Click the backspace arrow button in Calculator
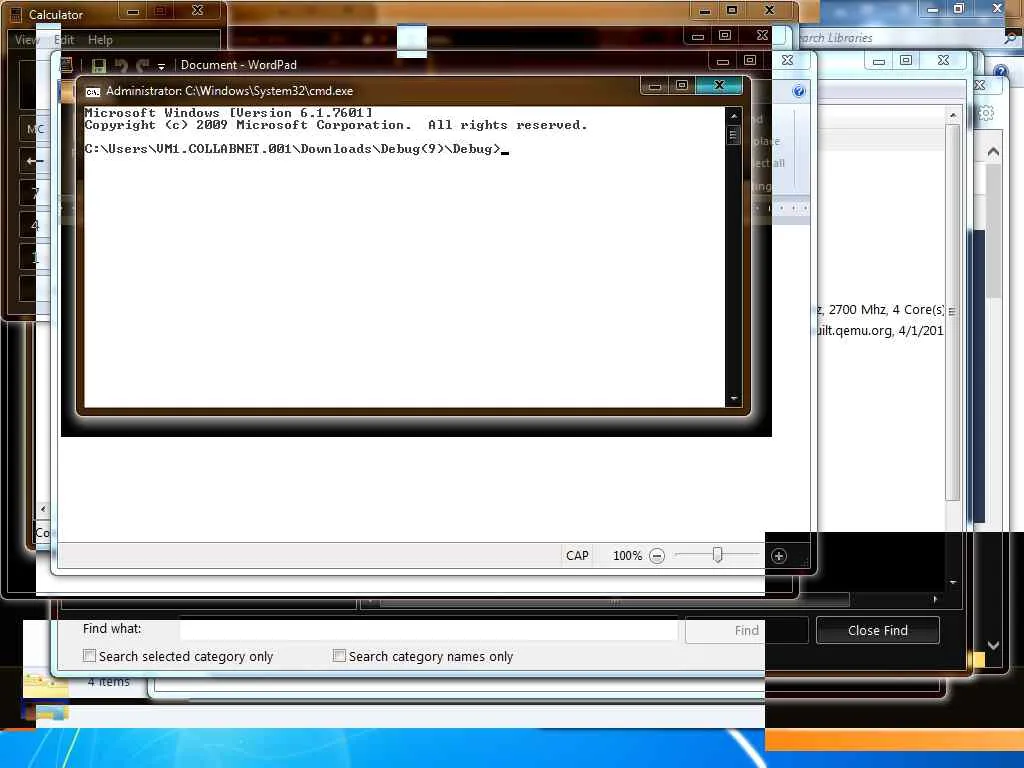Image resolution: width=1024 pixels, height=768 pixels. [x=35, y=161]
